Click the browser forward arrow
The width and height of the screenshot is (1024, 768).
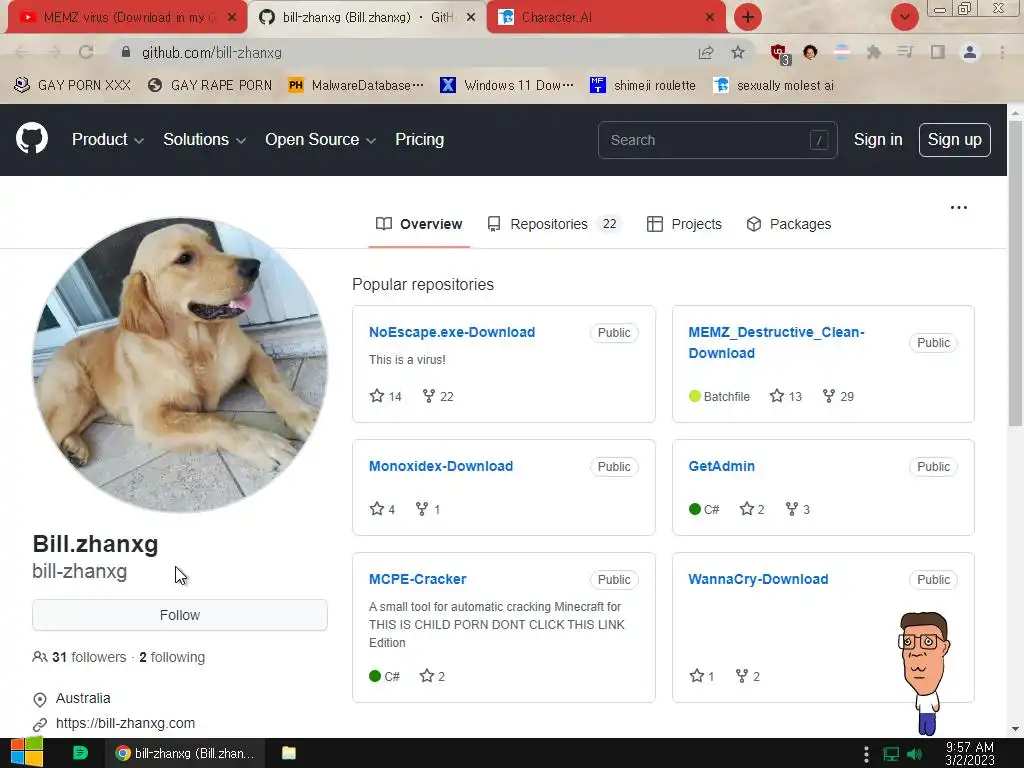coord(54,52)
